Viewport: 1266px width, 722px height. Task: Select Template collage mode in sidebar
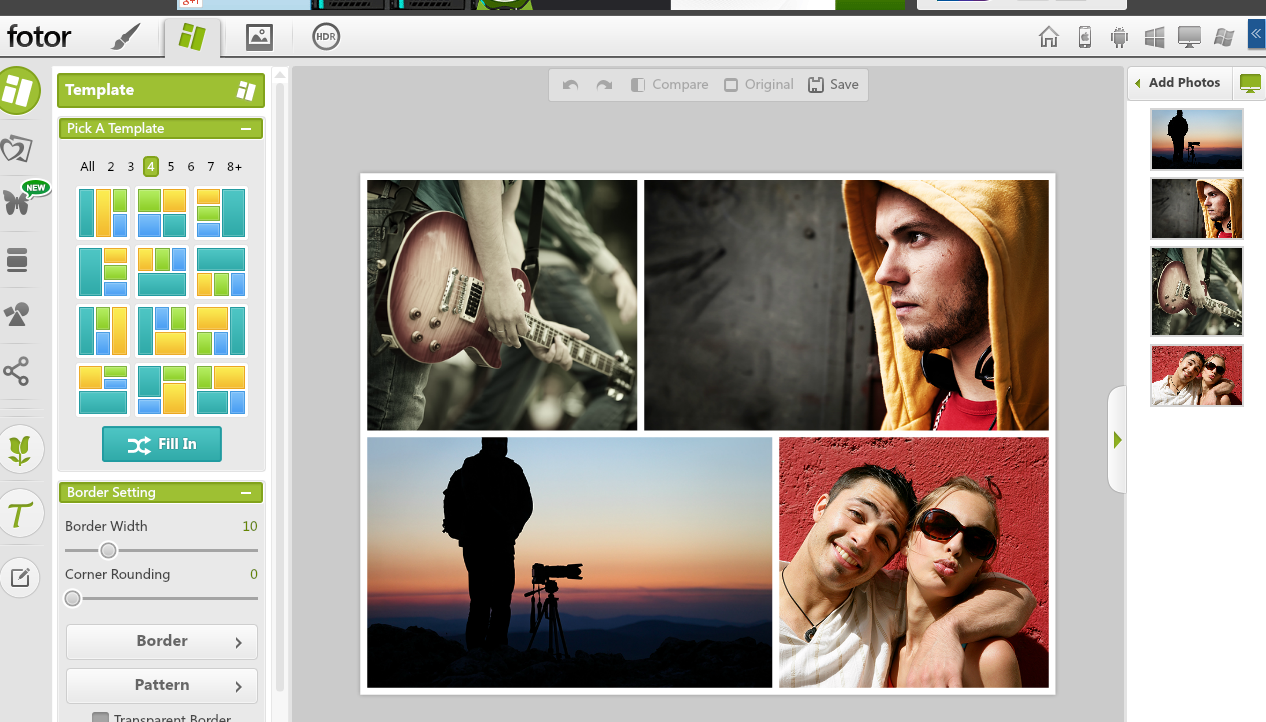17,91
